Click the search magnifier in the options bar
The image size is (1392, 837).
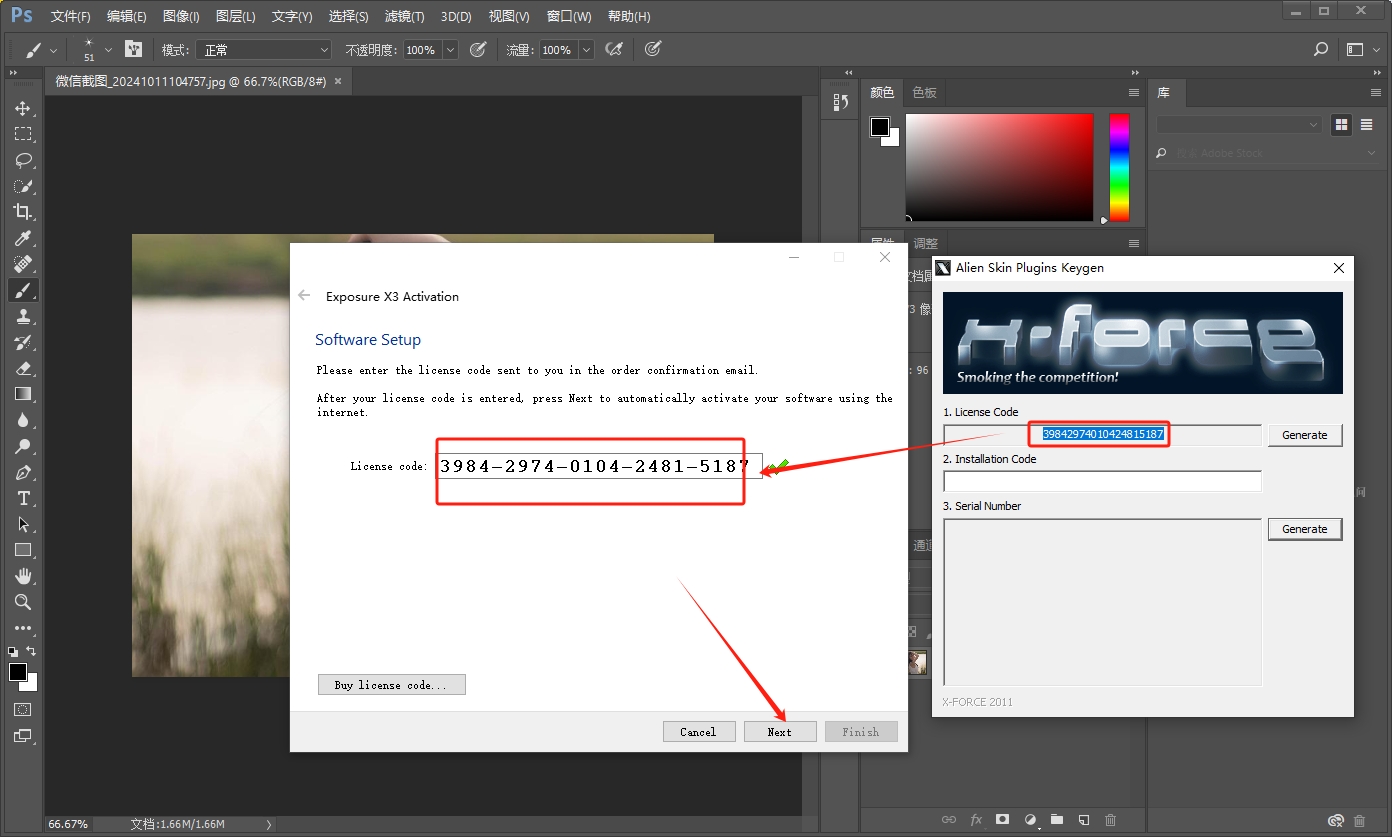pyautogui.click(x=1321, y=49)
